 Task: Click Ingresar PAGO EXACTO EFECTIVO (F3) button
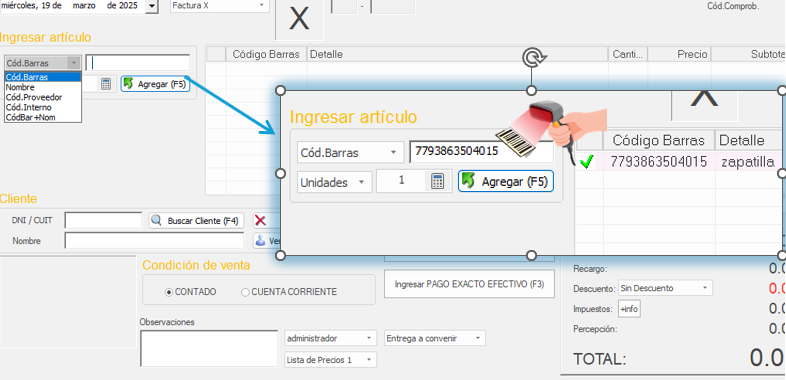[469, 284]
